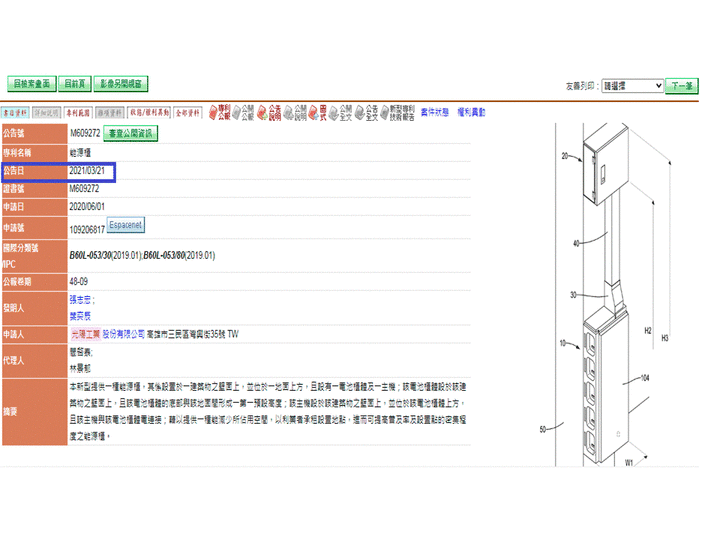Select the application number 109206817
Viewport: 720px width, 540px height.
click(x=87, y=230)
